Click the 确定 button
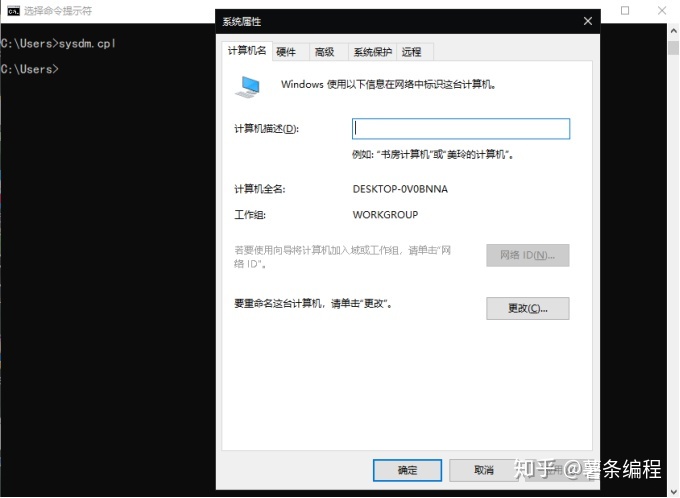680x498 pixels. point(407,470)
